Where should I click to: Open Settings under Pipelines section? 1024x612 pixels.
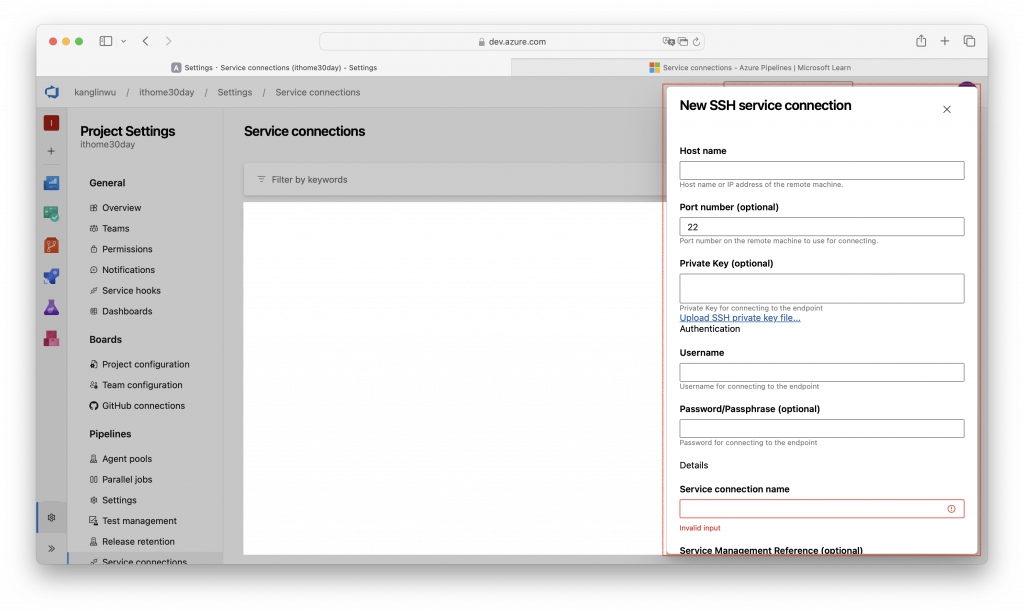click(x=119, y=500)
